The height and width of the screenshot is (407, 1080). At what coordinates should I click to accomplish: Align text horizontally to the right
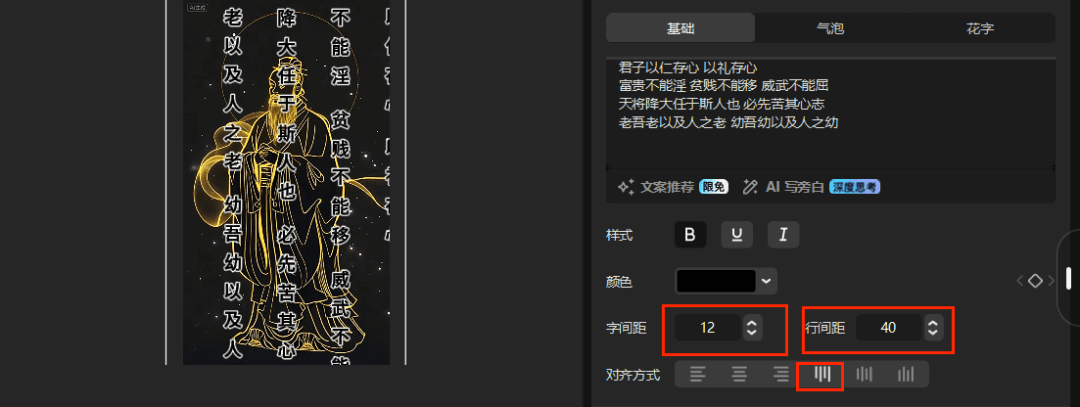pos(781,375)
